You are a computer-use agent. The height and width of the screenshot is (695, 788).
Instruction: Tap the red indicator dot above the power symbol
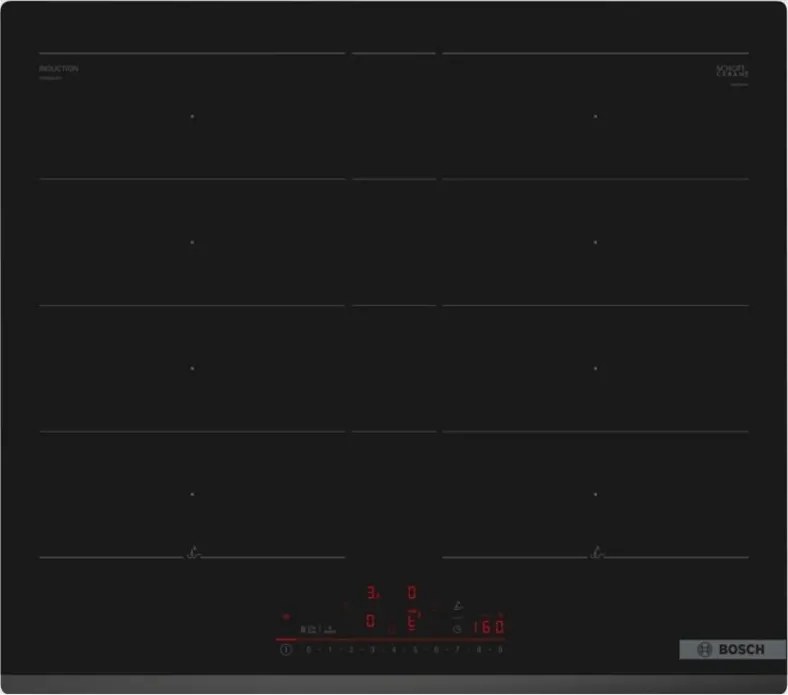[286, 616]
